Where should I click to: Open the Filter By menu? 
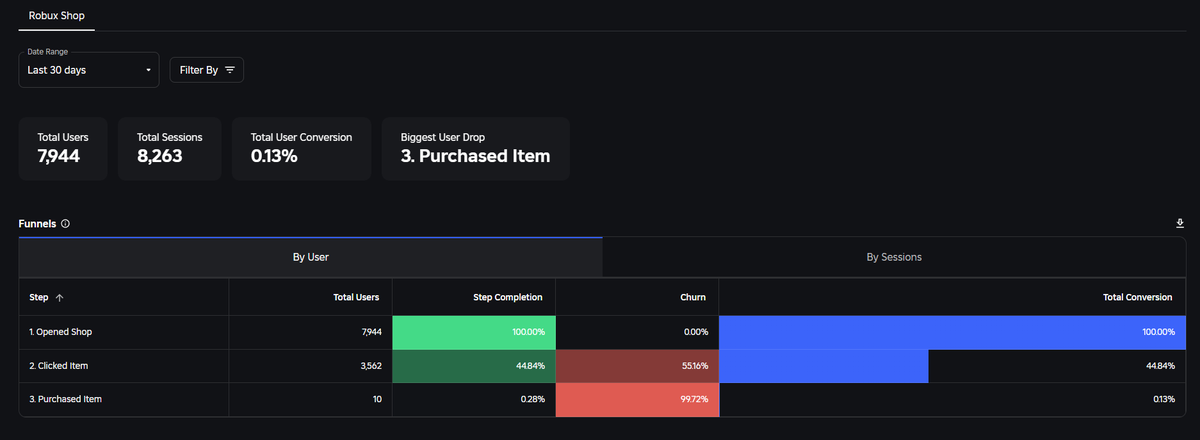207,70
